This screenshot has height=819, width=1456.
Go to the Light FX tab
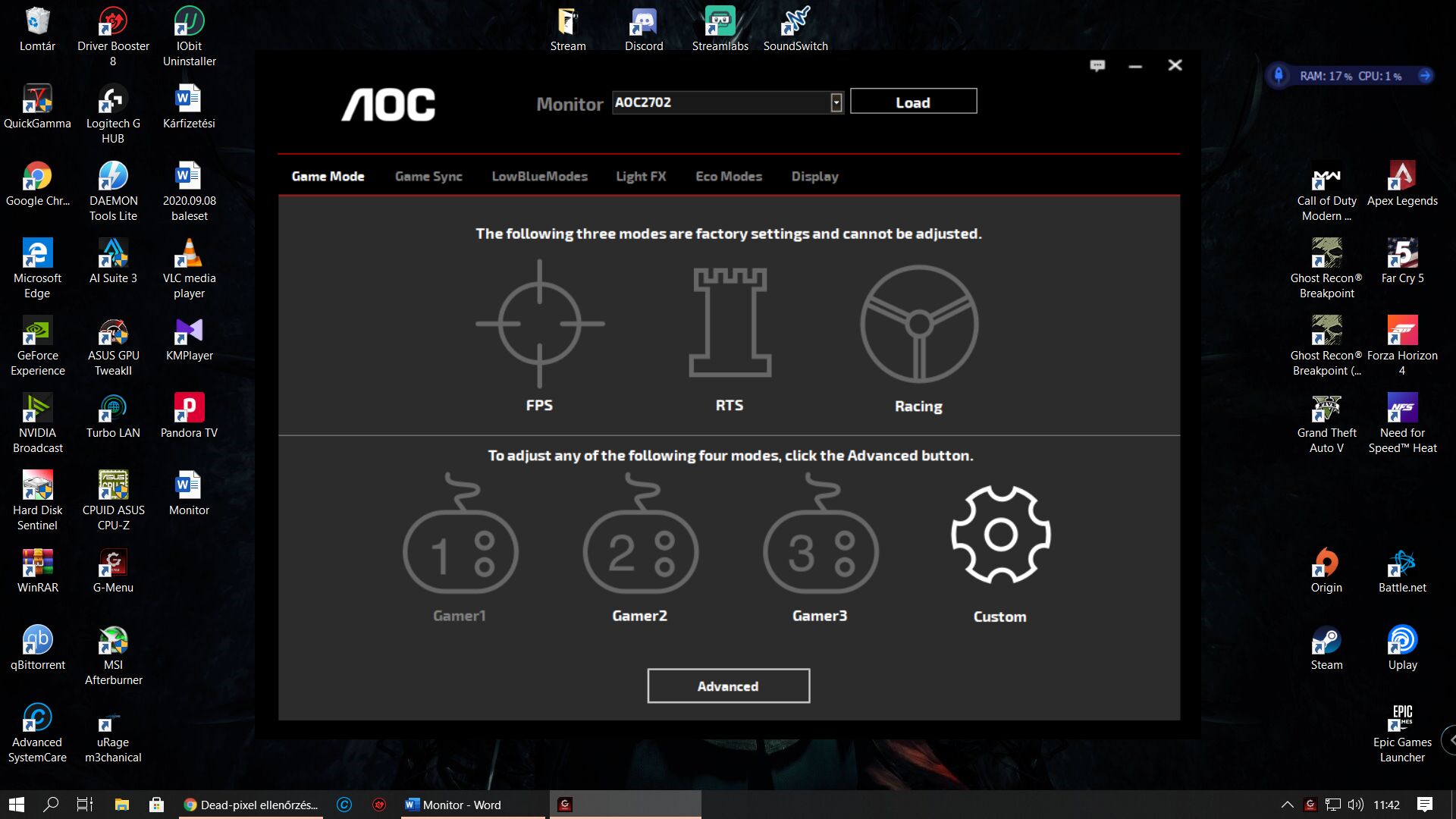(x=641, y=177)
